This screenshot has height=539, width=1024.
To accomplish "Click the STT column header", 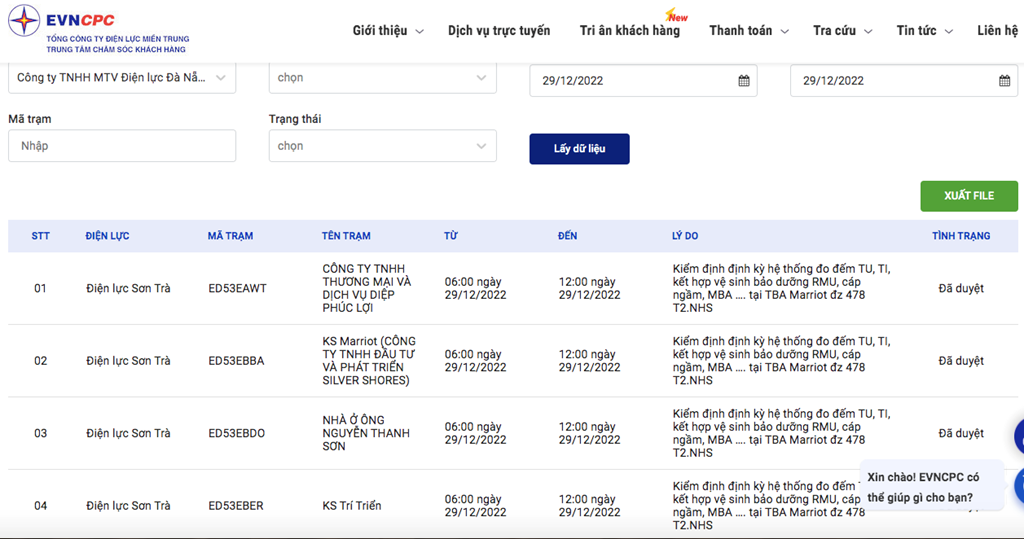I will tap(40, 236).
